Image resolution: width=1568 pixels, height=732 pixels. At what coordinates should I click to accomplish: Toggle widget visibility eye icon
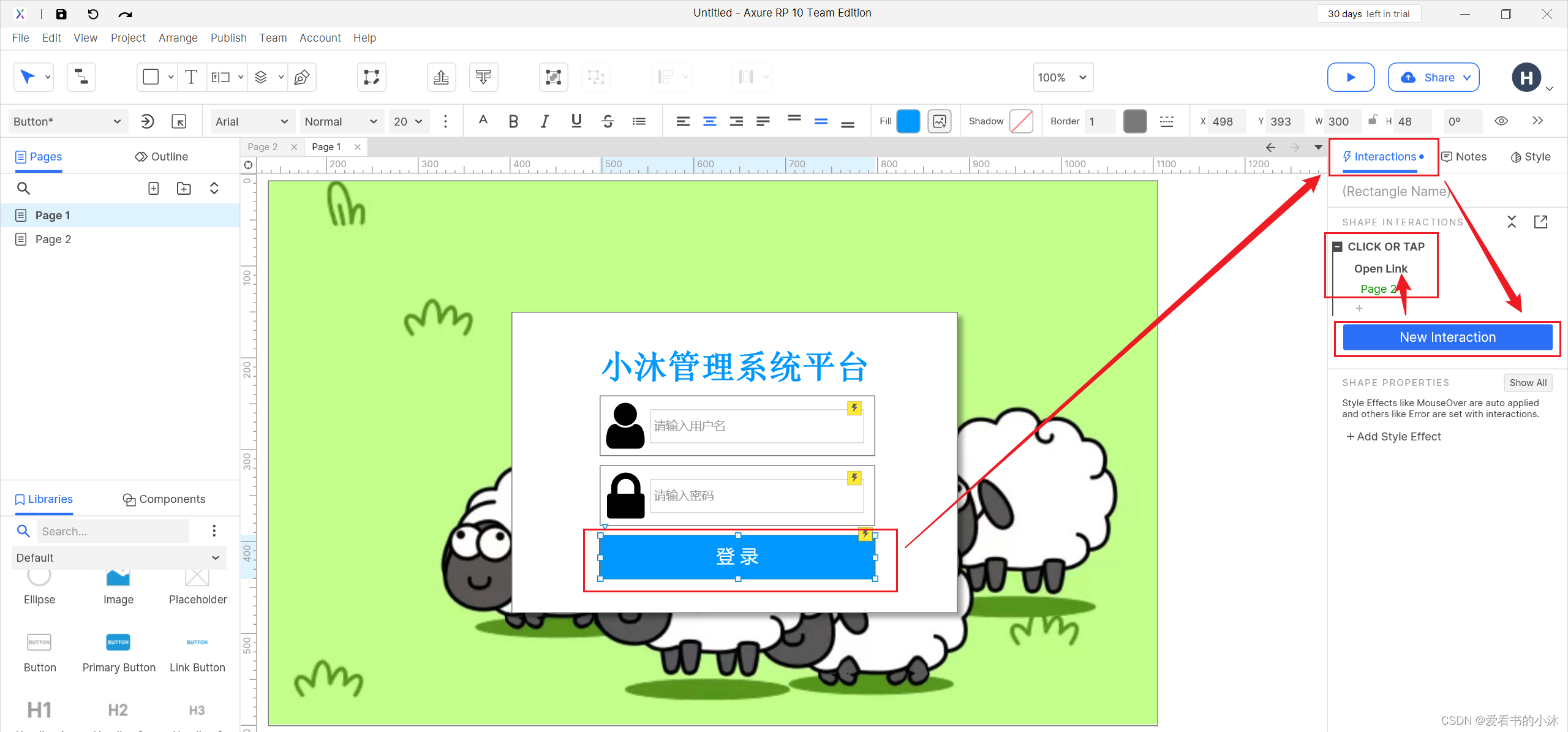[1501, 121]
